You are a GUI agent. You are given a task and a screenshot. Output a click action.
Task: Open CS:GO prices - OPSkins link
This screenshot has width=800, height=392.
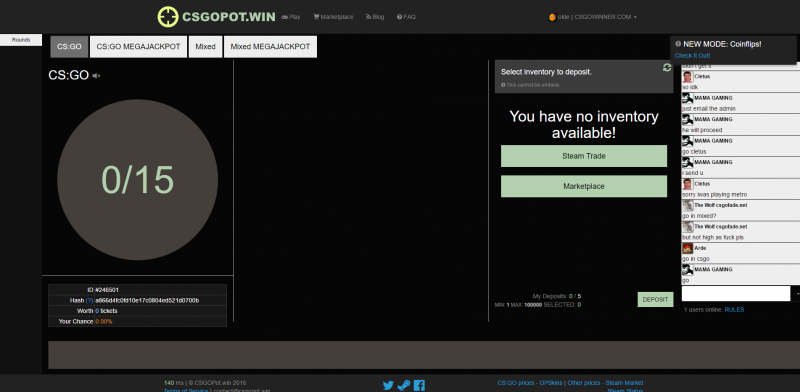[530, 383]
